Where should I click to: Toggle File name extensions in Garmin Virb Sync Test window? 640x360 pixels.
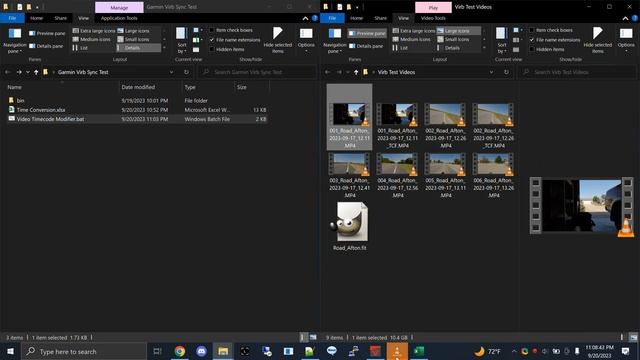point(234,40)
